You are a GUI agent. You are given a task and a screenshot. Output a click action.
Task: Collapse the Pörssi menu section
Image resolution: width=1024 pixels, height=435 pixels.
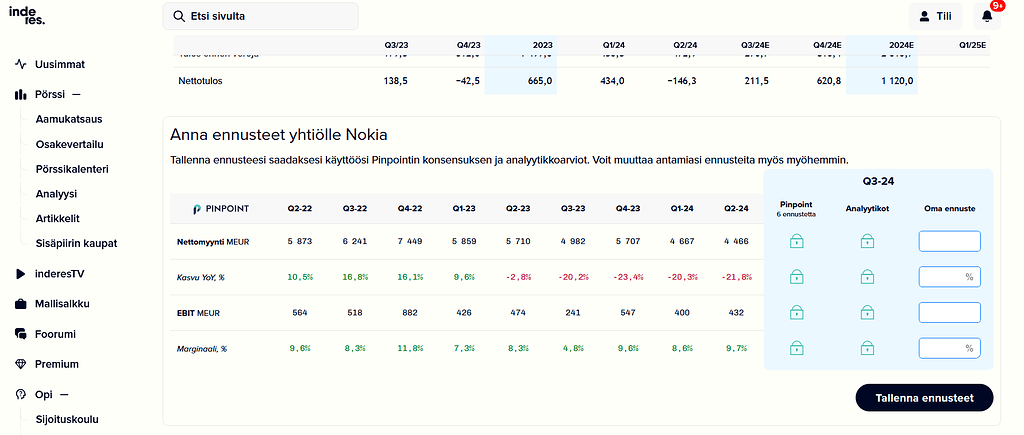tap(75, 95)
